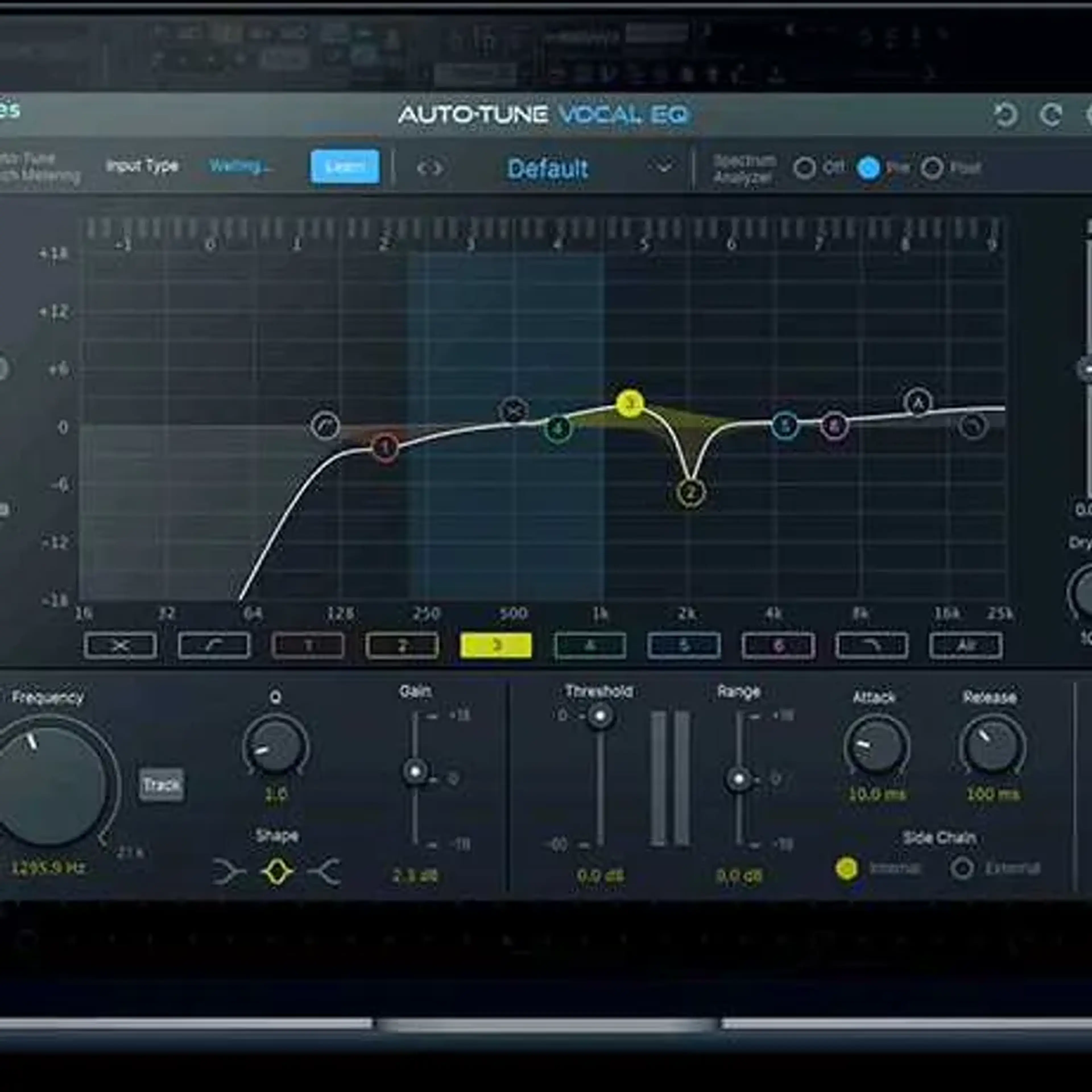Click the Gain slider handle
This screenshot has width=1092, height=1092.
point(415,772)
